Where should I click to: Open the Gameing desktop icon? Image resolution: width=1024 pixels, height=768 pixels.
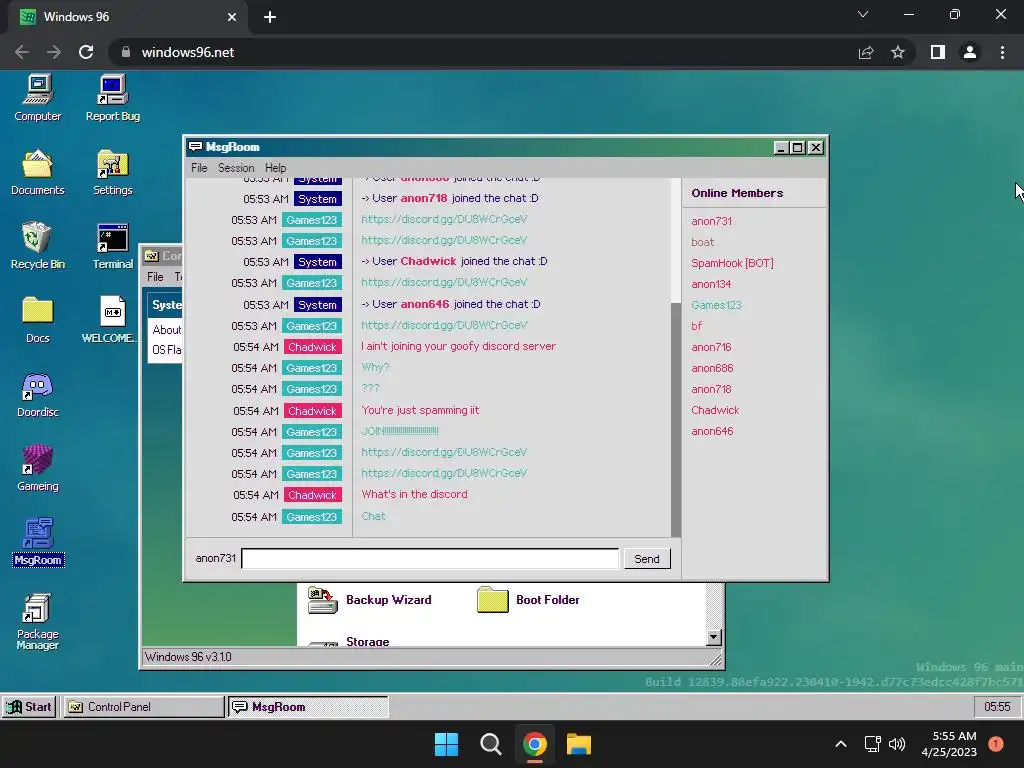[x=37, y=468]
